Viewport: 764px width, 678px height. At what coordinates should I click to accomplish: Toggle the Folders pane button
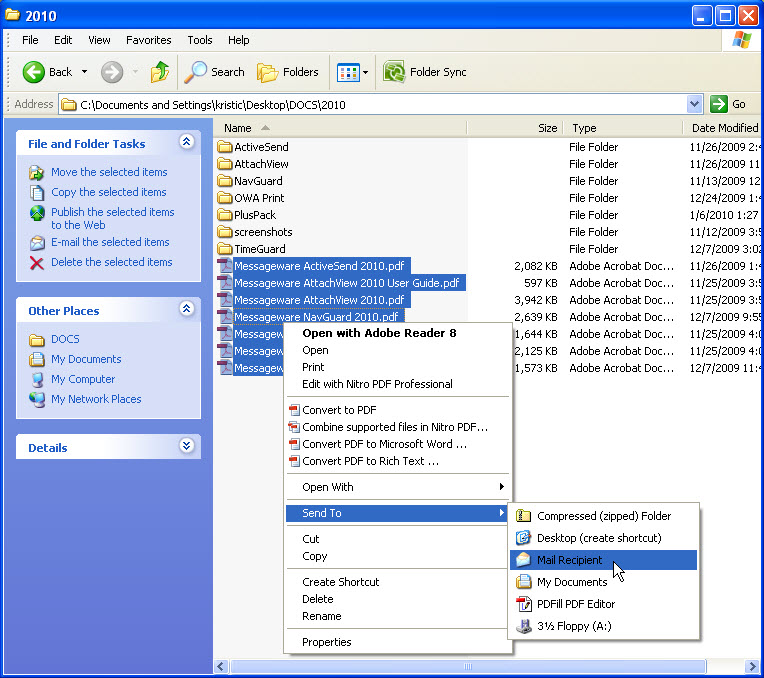tap(287, 72)
